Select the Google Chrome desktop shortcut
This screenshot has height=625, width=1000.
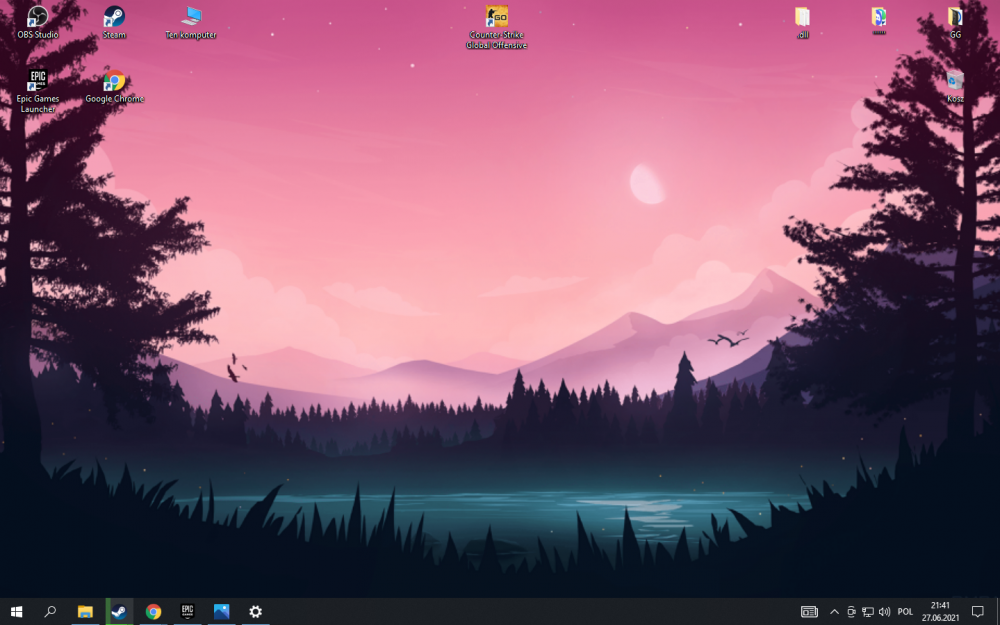tap(114, 86)
